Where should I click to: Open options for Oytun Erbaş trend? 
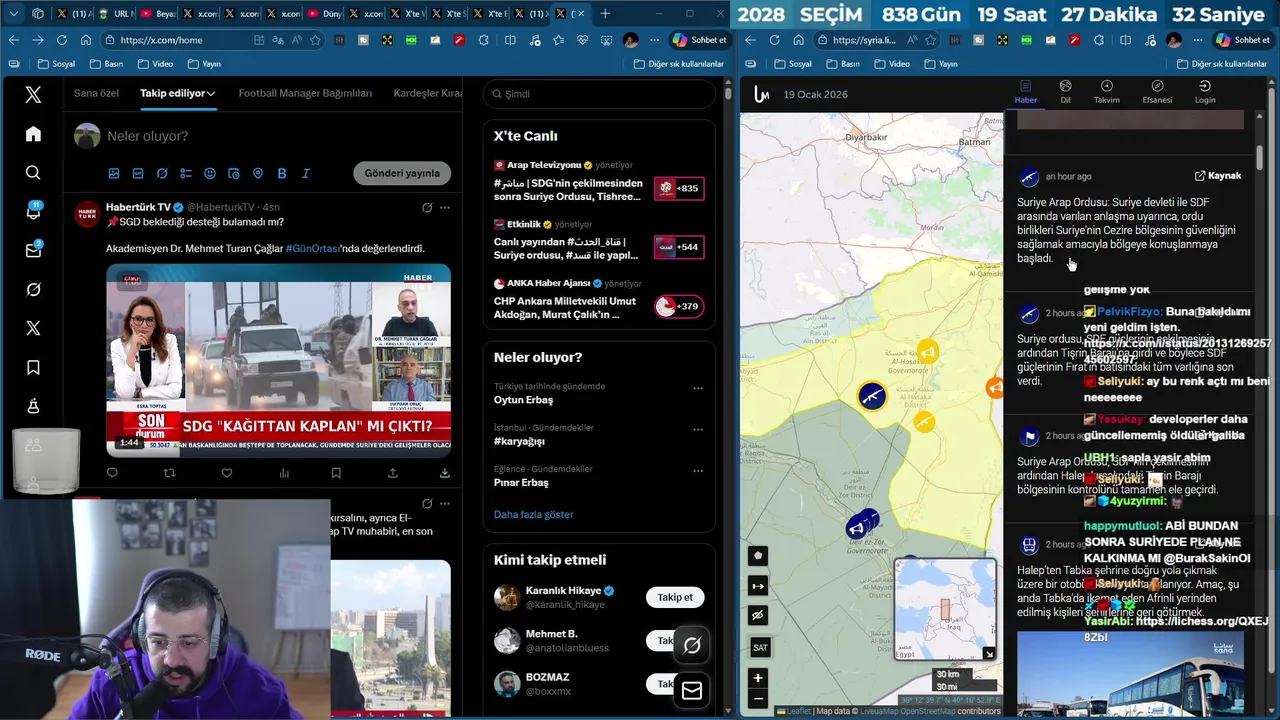pos(698,388)
